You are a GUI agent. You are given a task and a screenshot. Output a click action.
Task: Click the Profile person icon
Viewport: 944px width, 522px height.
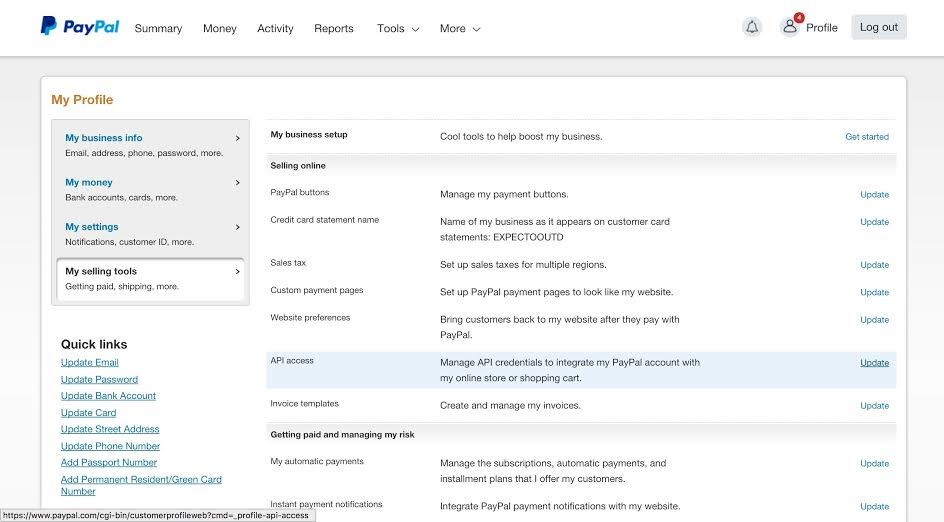[x=790, y=27]
